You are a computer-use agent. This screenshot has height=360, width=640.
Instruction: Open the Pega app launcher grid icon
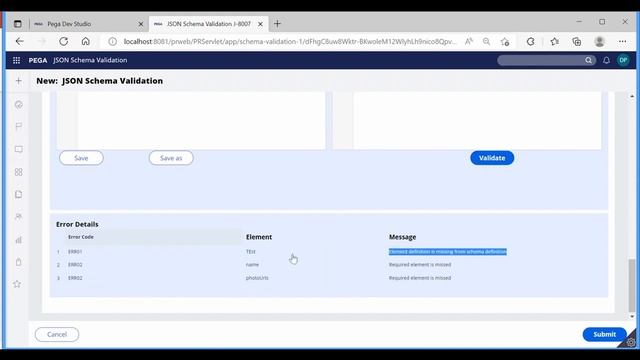click(16, 60)
